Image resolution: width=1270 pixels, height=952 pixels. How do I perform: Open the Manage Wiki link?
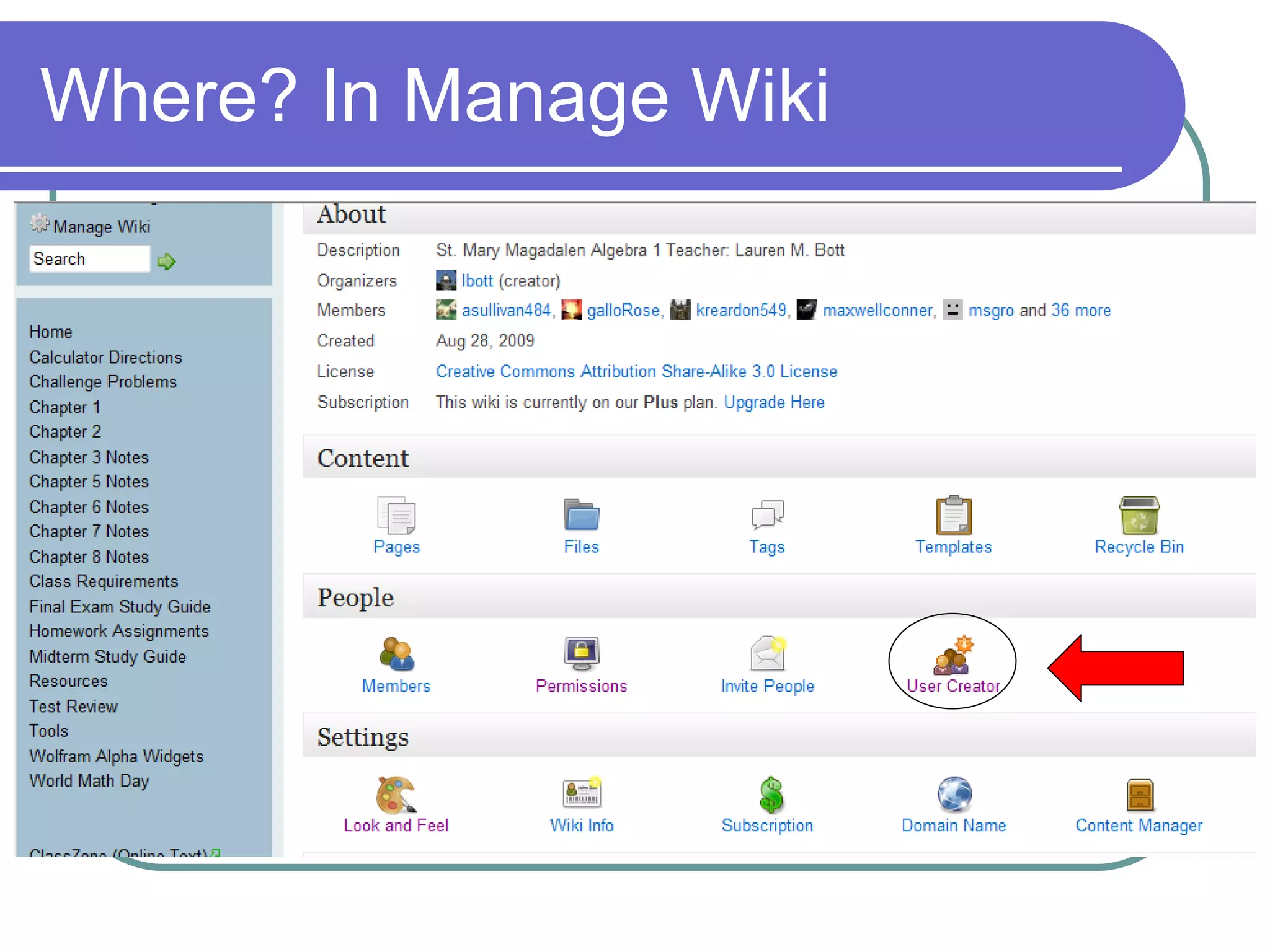pyautogui.click(x=102, y=227)
